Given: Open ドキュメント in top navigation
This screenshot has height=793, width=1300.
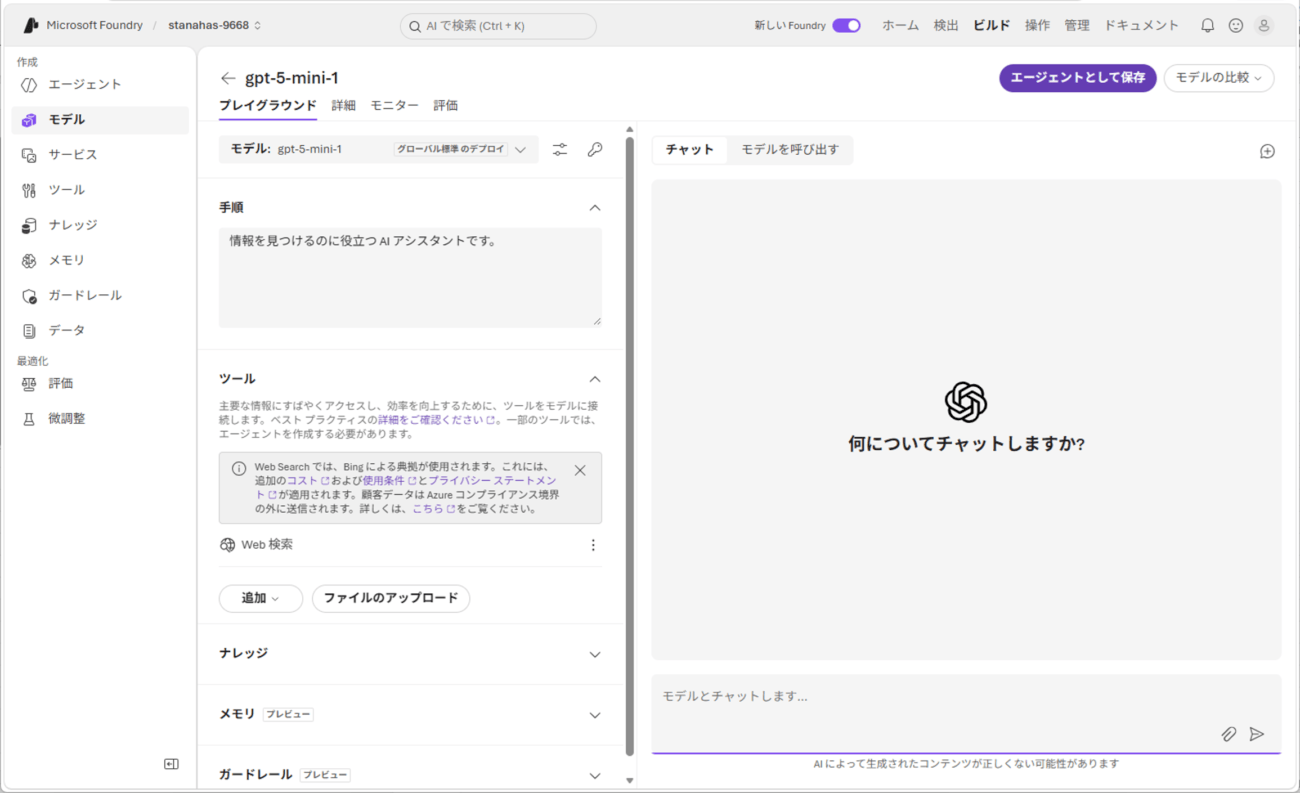Looking at the screenshot, I should click(1142, 25).
